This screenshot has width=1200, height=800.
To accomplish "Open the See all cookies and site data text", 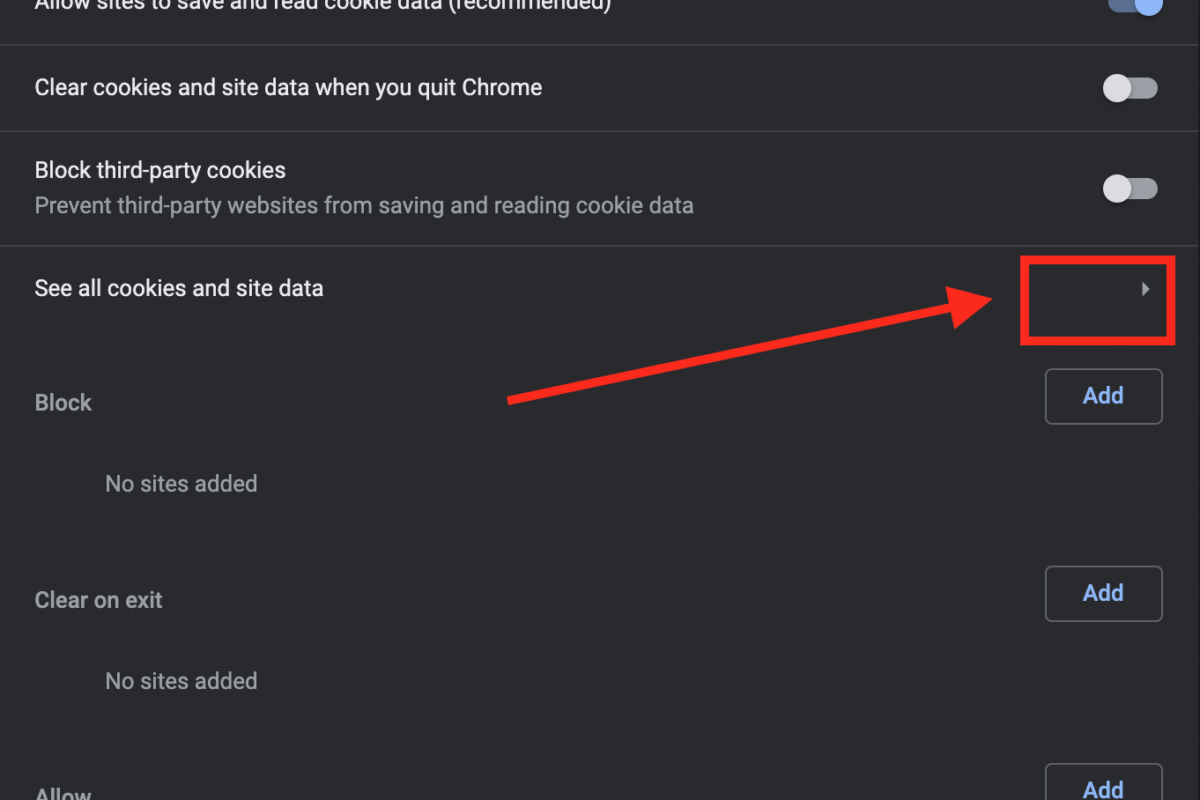I will click(x=179, y=289).
